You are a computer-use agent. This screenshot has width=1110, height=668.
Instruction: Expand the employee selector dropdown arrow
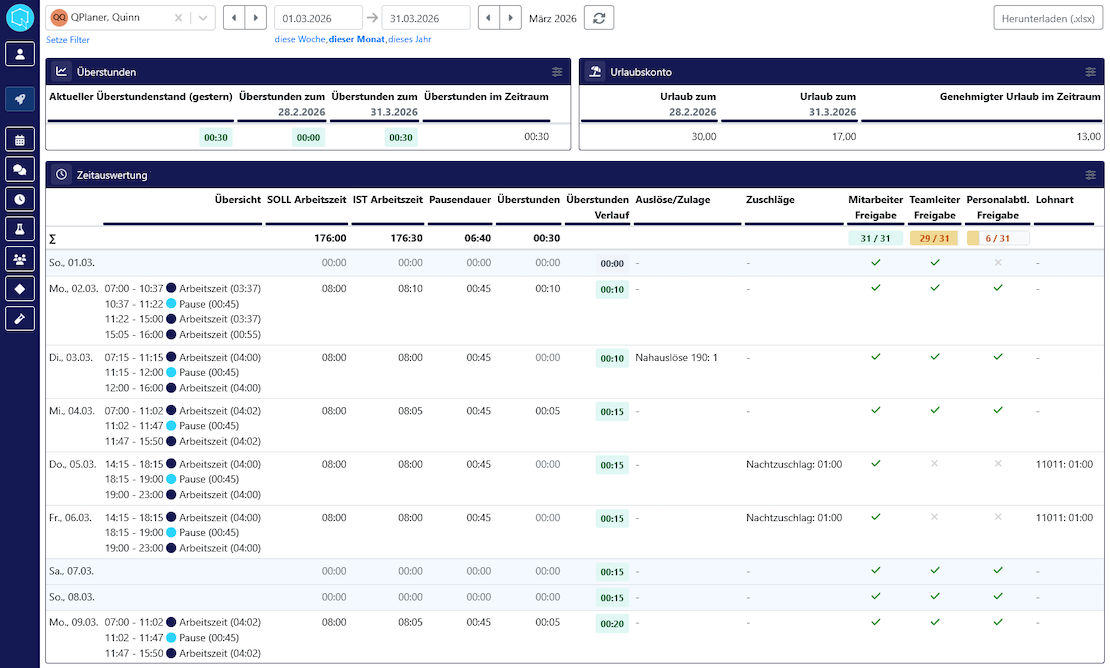coord(203,18)
